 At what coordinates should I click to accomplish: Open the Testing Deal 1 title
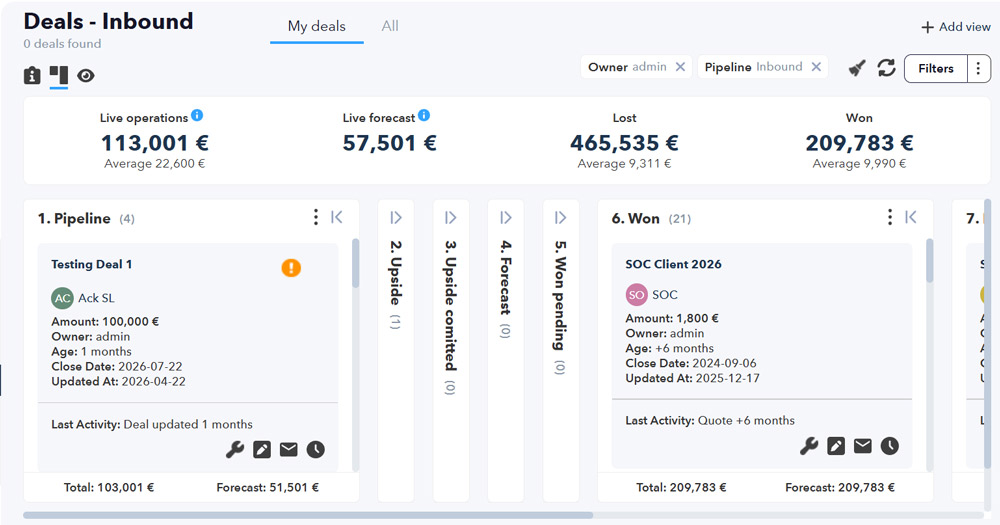pos(92,264)
